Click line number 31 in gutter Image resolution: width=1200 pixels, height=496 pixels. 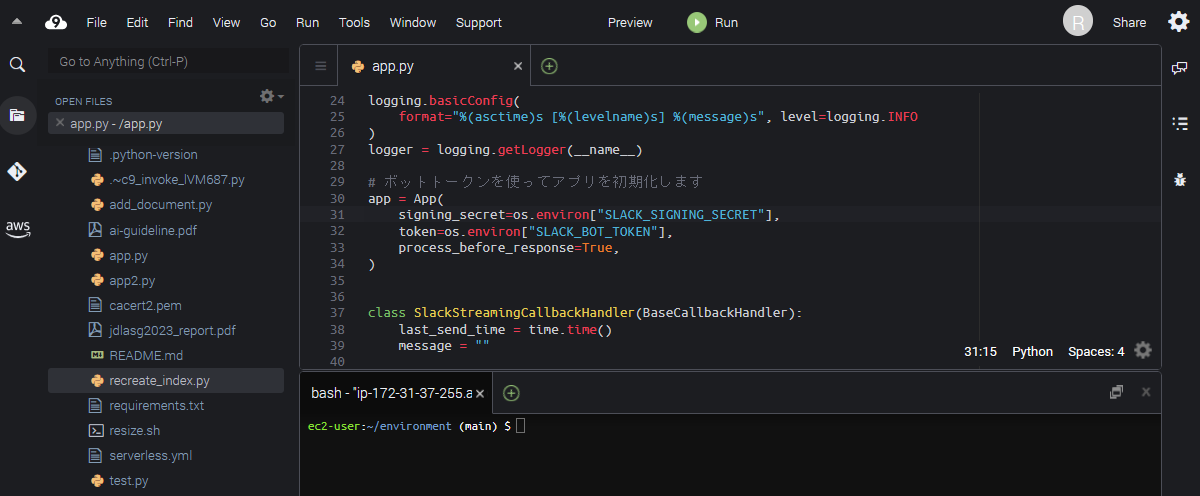point(337,215)
